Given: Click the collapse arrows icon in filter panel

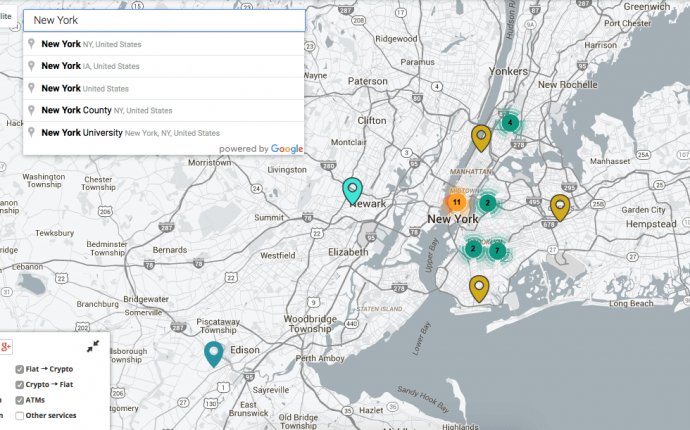Looking at the screenshot, I should pos(93,346).
